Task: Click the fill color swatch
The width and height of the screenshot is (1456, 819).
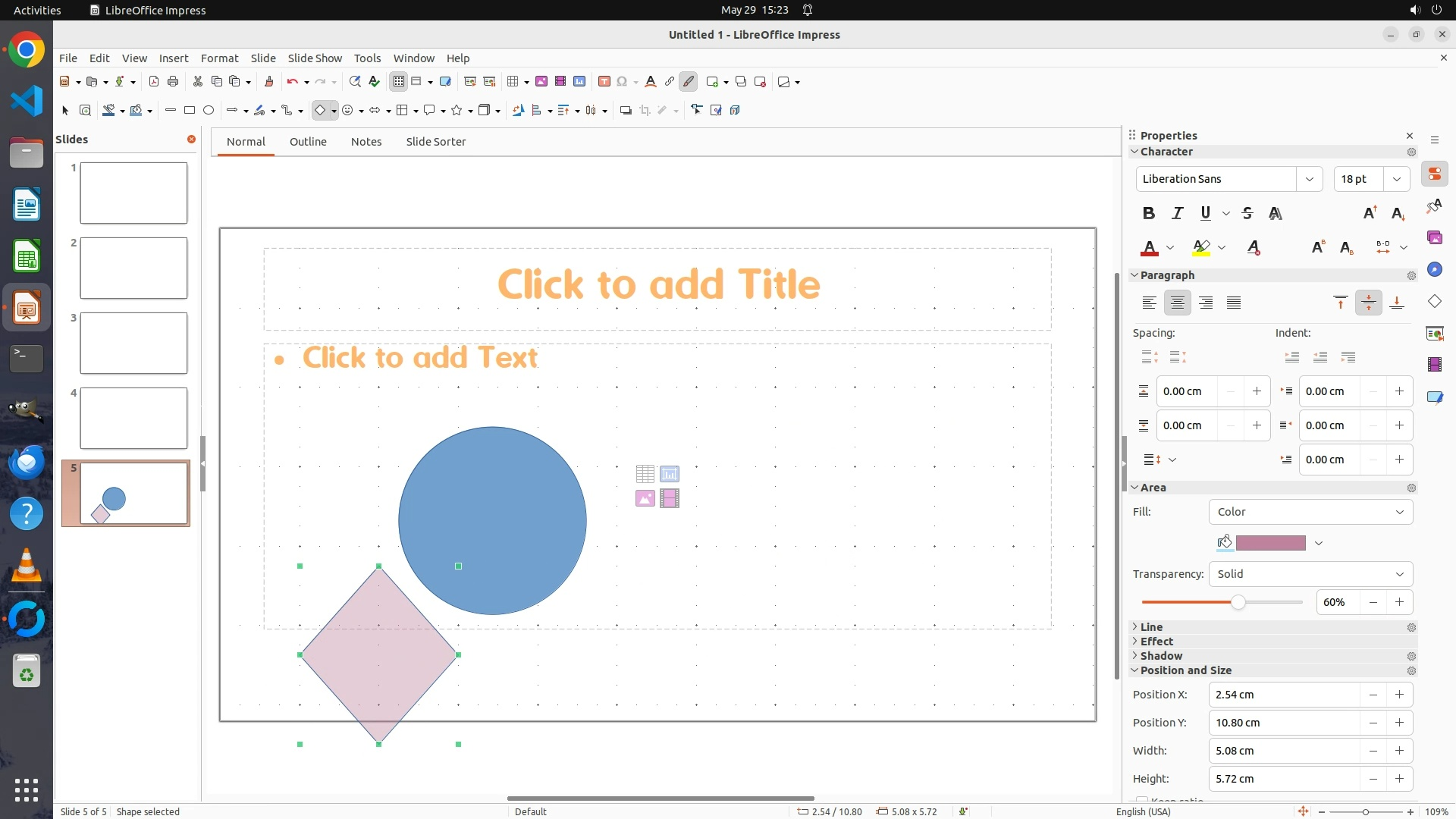Action: (x=1270, y=543)
